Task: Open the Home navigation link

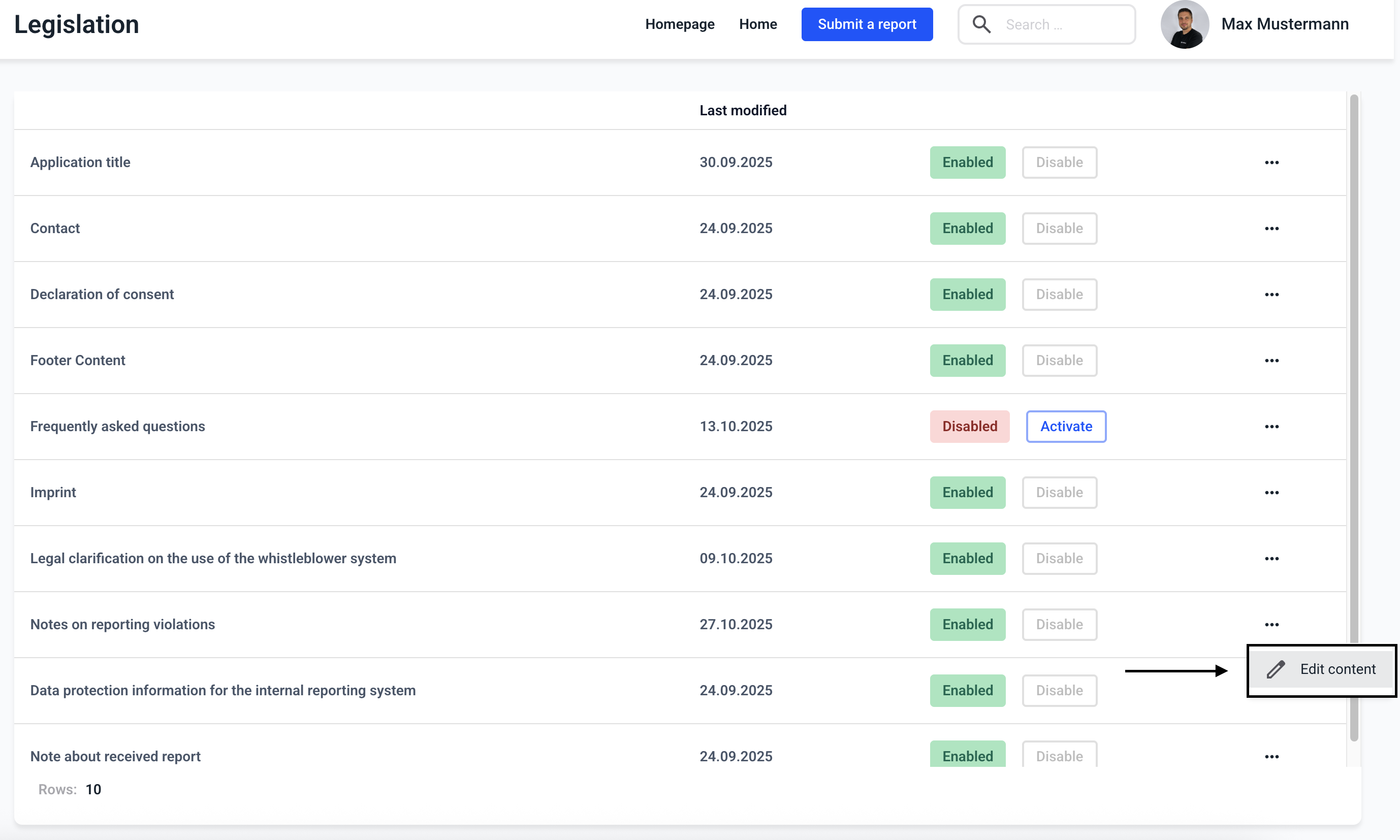Action: (x=757, y=24)
